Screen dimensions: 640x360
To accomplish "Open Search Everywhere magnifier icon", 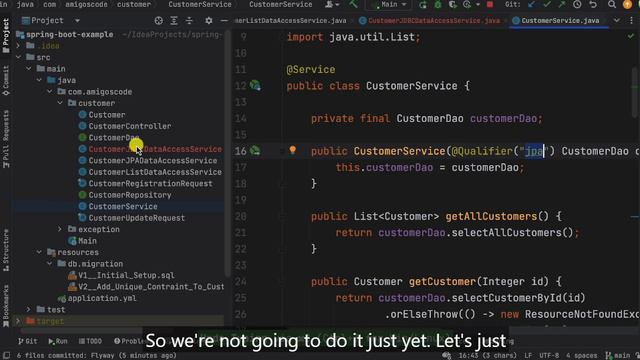I will [x=611, y=4].
